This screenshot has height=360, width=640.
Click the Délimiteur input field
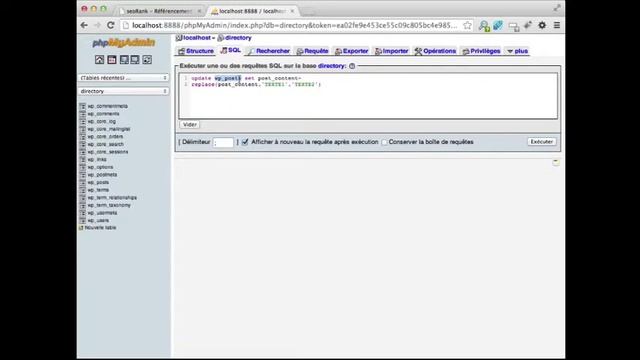point(223,142)
